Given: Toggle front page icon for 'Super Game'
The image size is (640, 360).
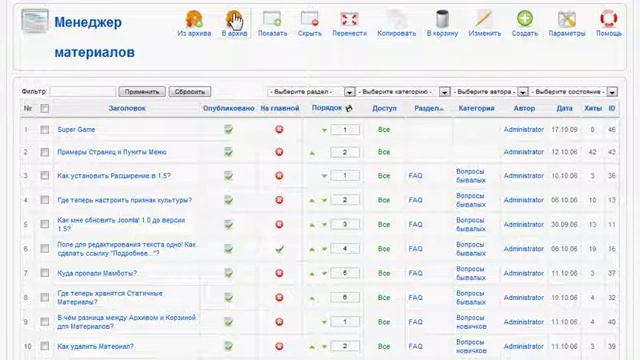Looking at the screenshot, I should click(x=279, y=129).
